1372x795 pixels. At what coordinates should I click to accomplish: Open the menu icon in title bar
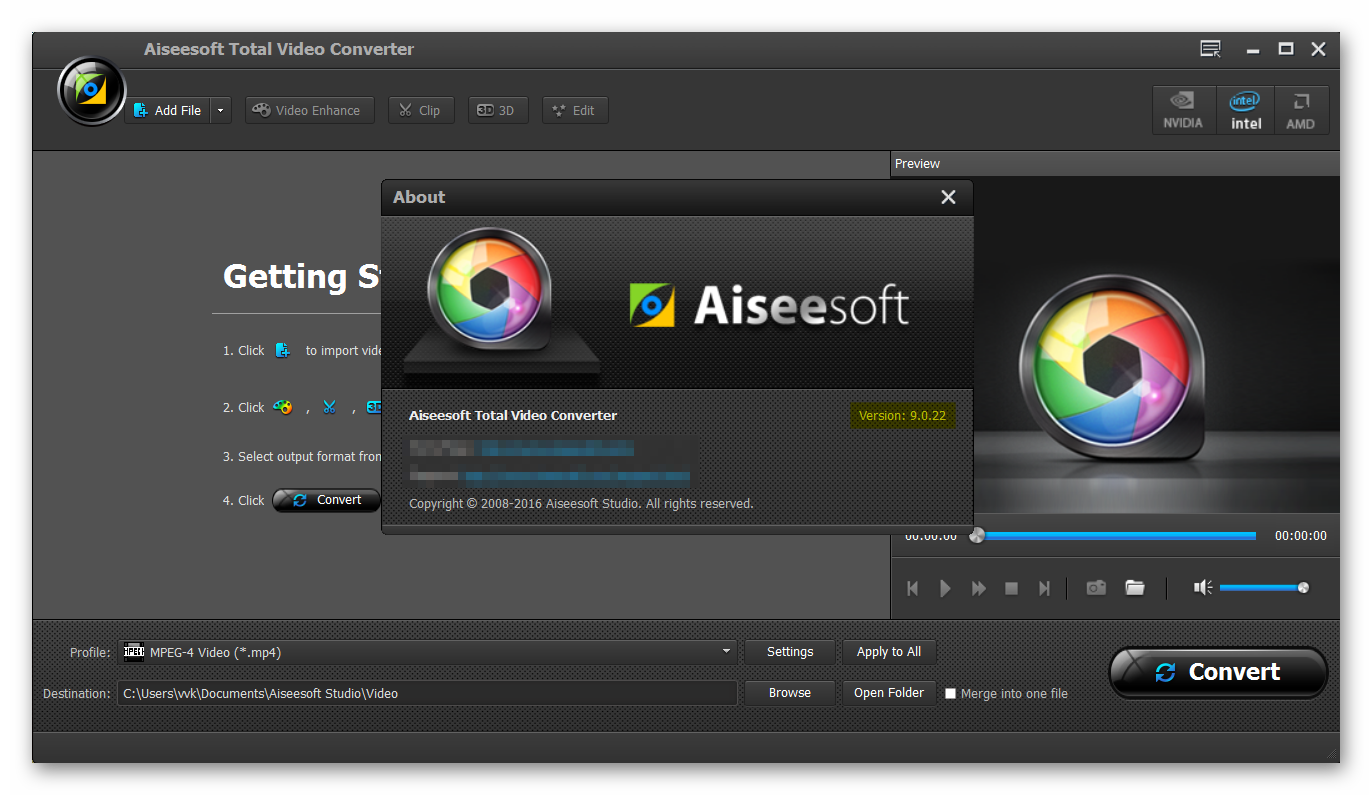click(x=1211, y=49)
